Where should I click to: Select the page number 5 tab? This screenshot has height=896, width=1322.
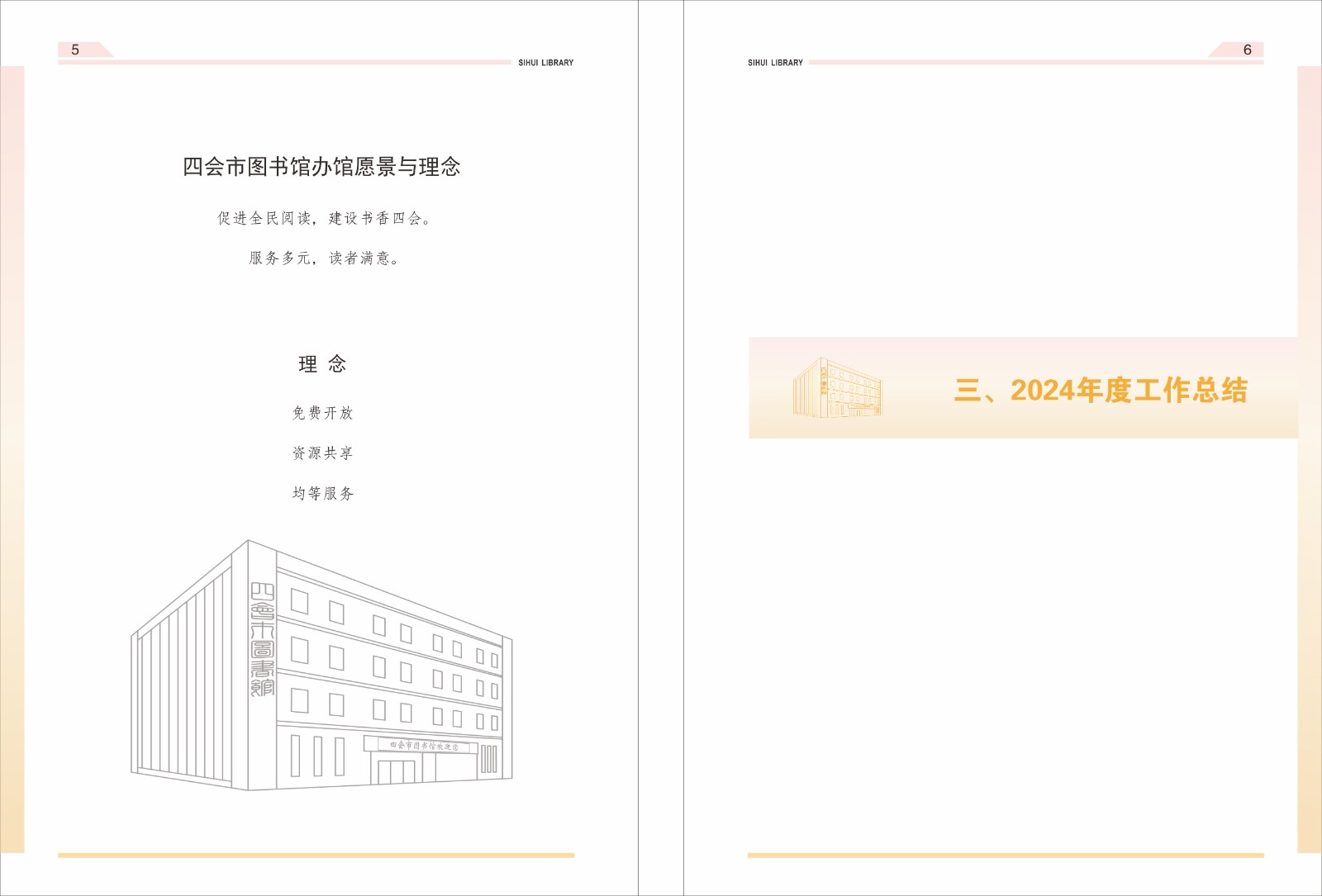tap(76, 50)
